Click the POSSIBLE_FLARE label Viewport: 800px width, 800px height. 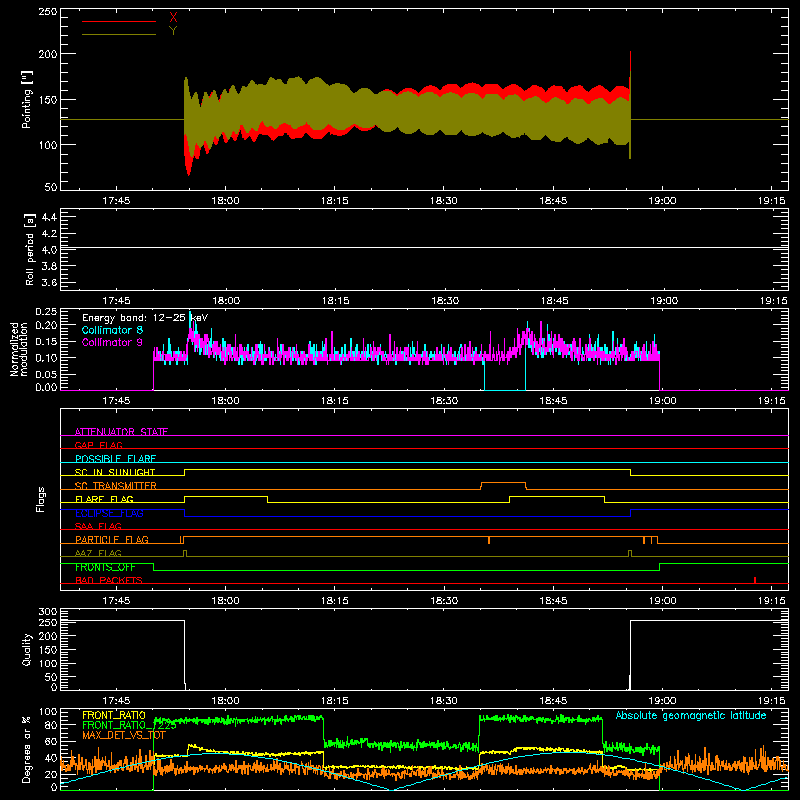115,459
